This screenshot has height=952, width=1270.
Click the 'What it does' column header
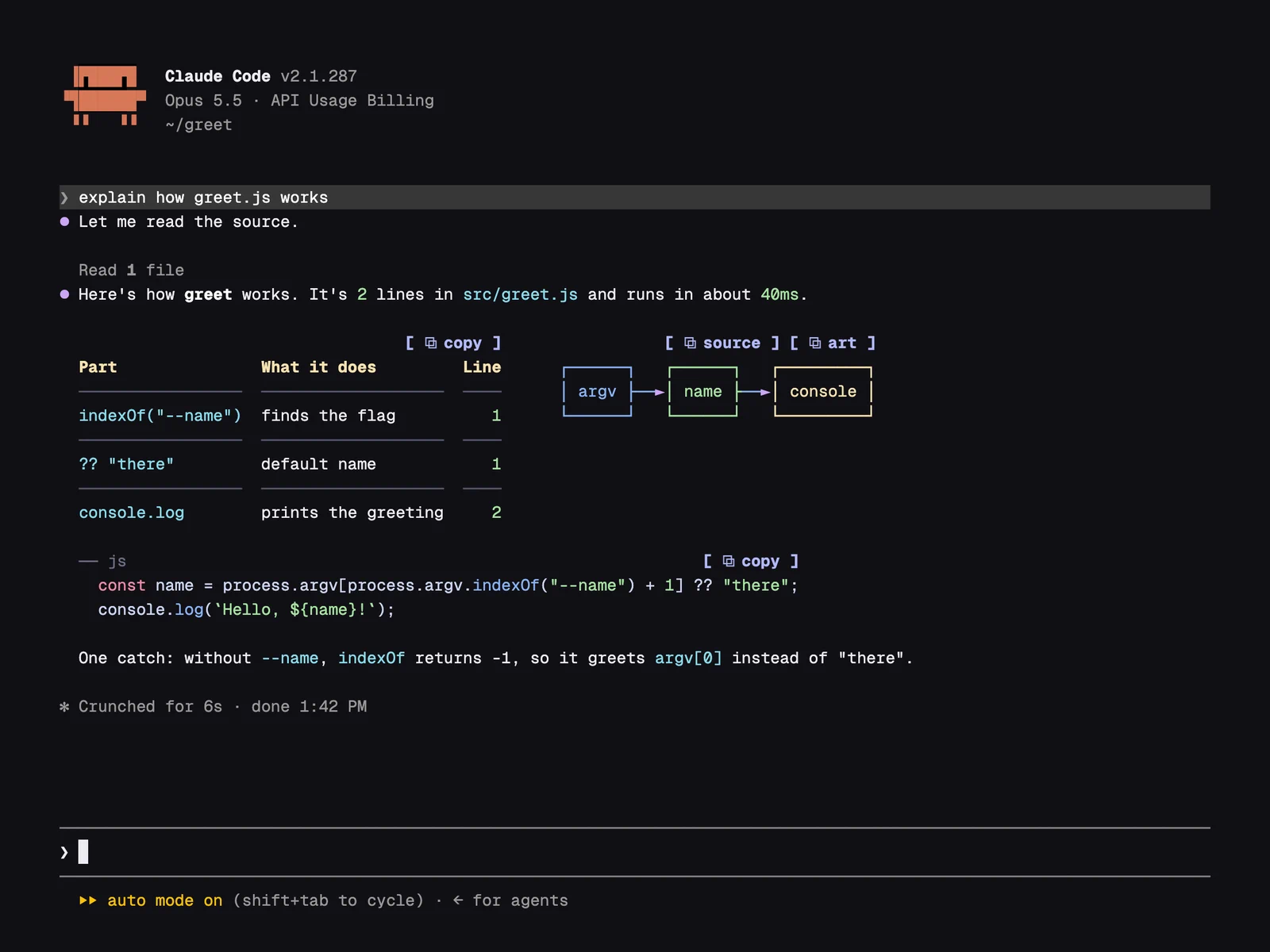(x=318, y=367)
